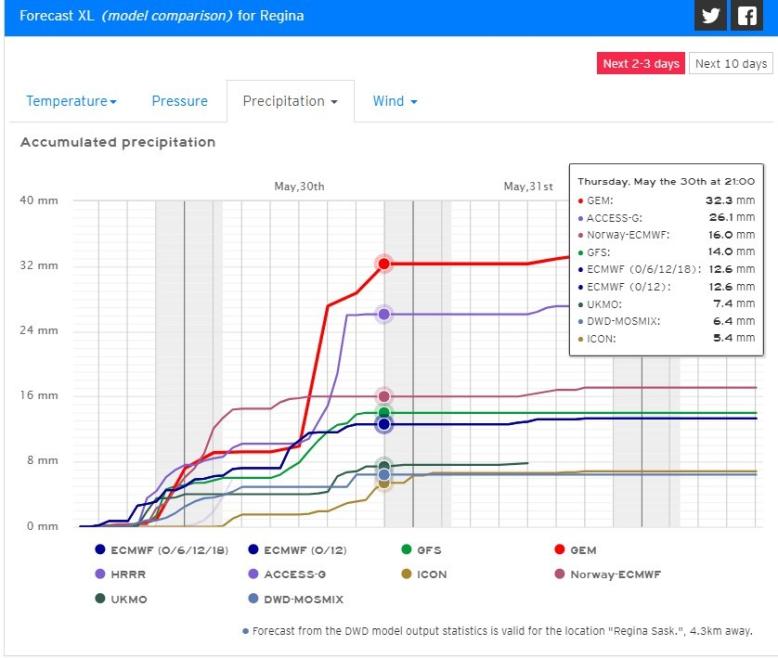This screenshot has width=778, height=658.
Task: Click the tooltip ACCESS-G value '26.1 mm'
Action: tap(732, 217)
